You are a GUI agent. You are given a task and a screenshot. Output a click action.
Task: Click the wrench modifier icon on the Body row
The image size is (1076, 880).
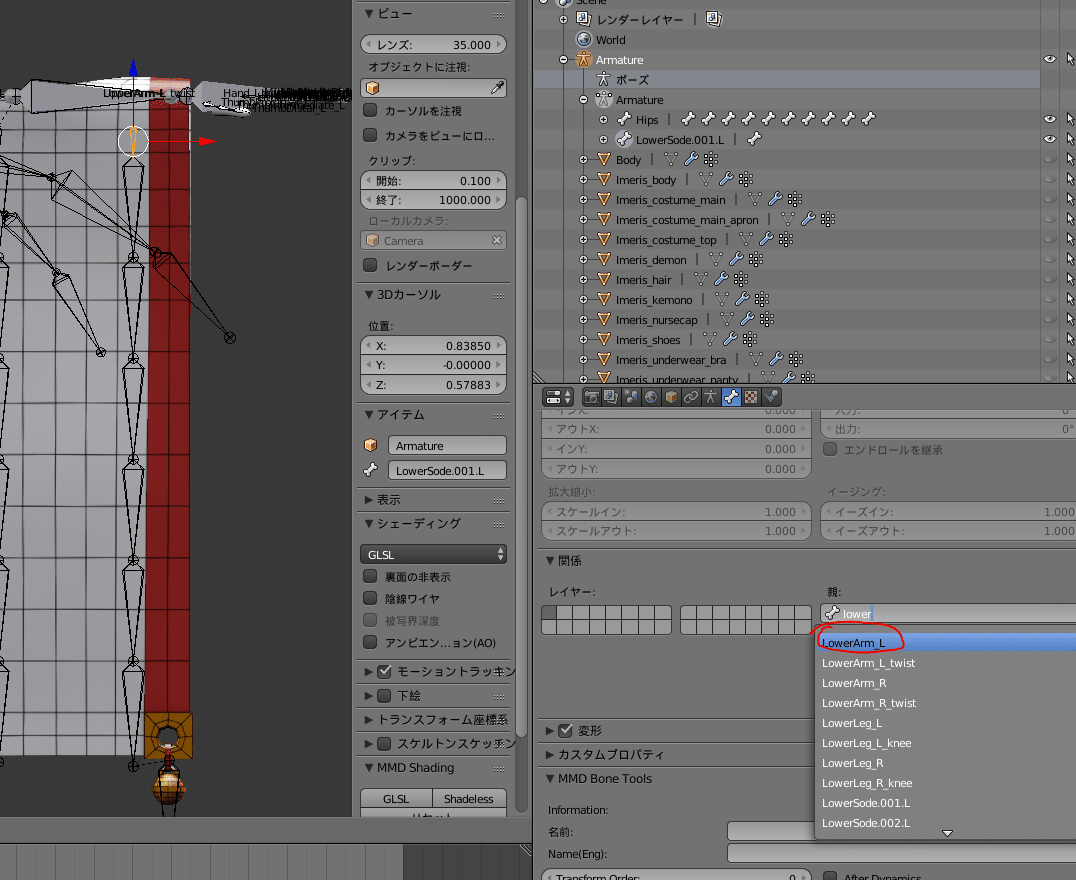pyautogui.click(x=691, y=159)
